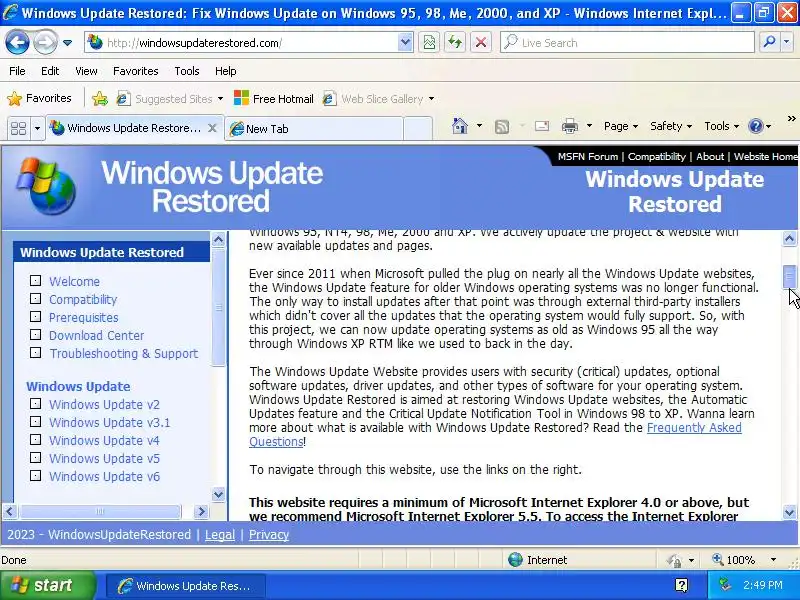Screen dimensions: 800x600
Task: Click the sidebar horizontal scrollbar thumb
Action: pyautogui.click(x=100, y=511)
